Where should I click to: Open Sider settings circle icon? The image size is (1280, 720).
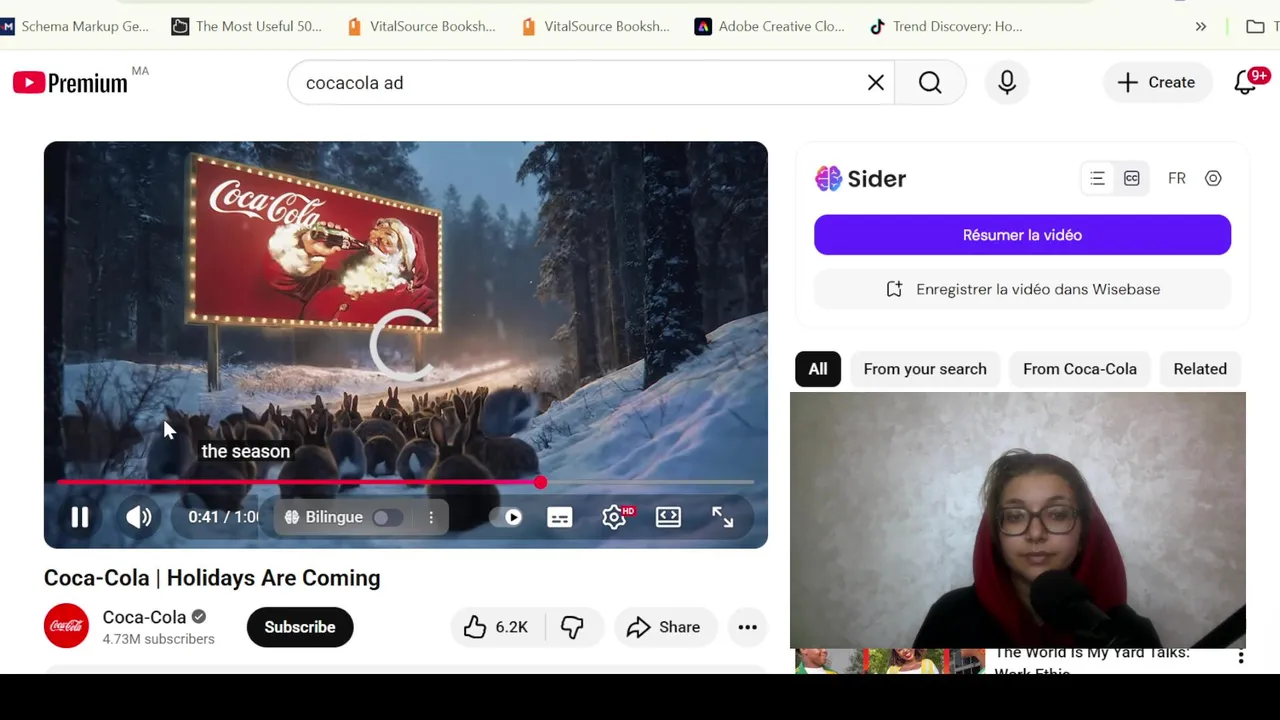pos(1213,178)
